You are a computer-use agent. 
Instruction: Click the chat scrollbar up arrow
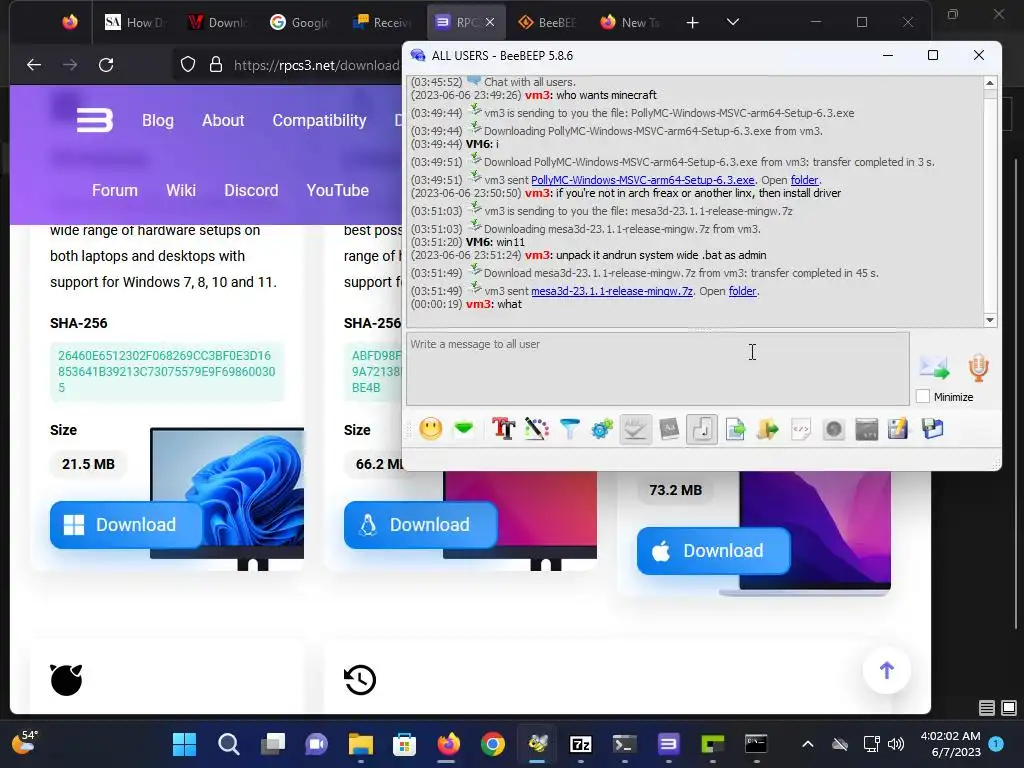pos(990,83)
